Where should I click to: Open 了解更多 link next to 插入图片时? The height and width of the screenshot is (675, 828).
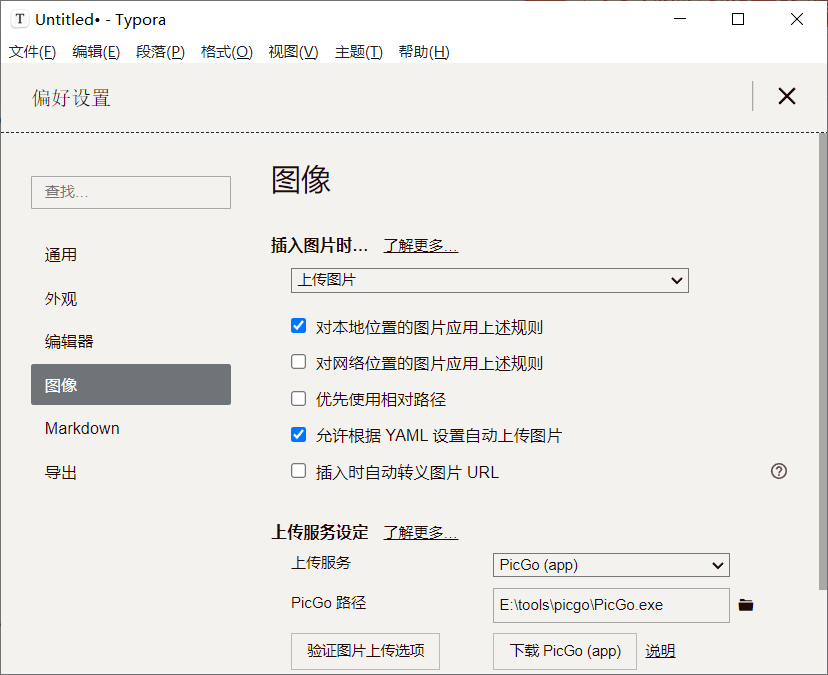coord(421,246)
